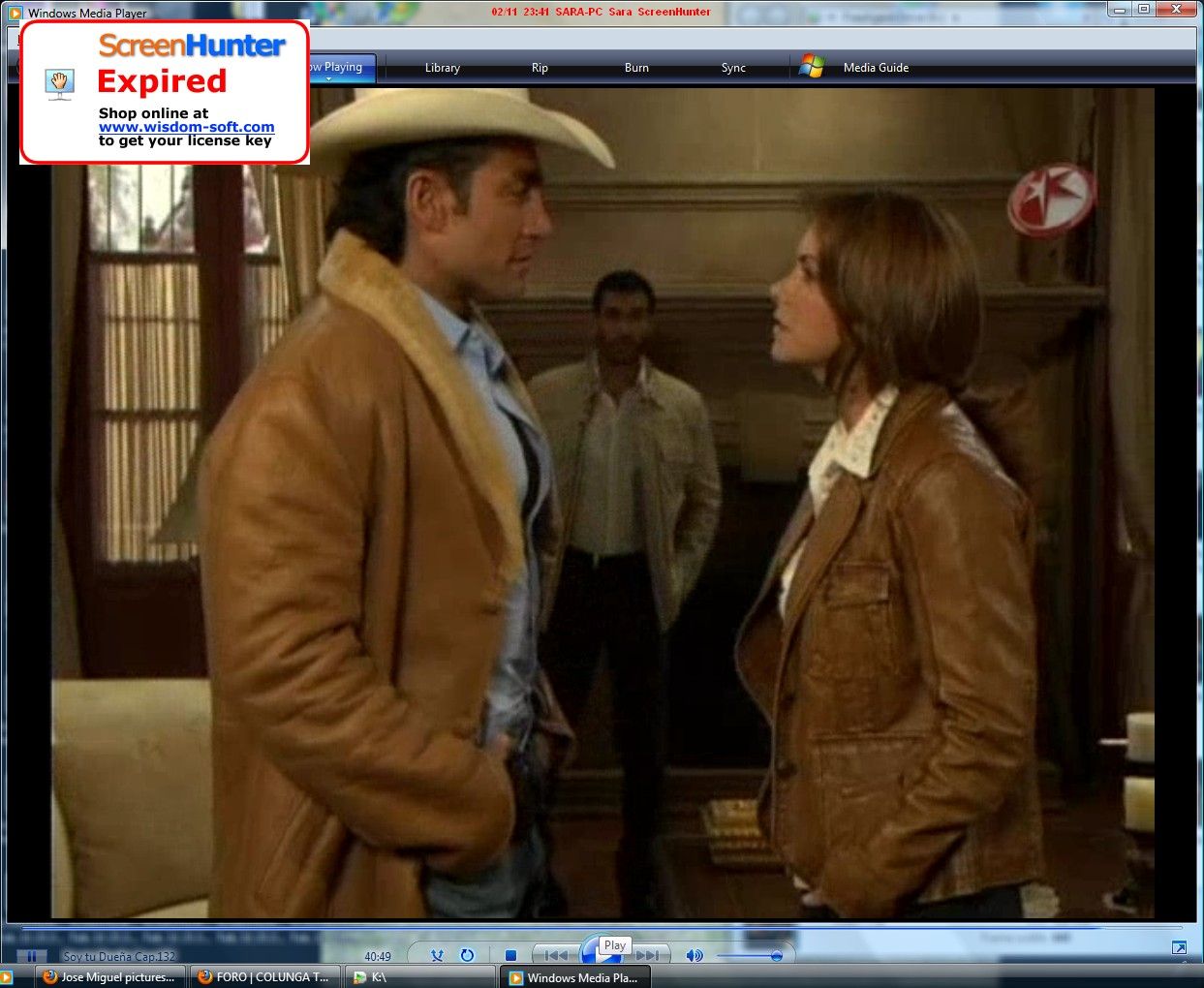Toggle the repeat button

click(x=467, y=956)
